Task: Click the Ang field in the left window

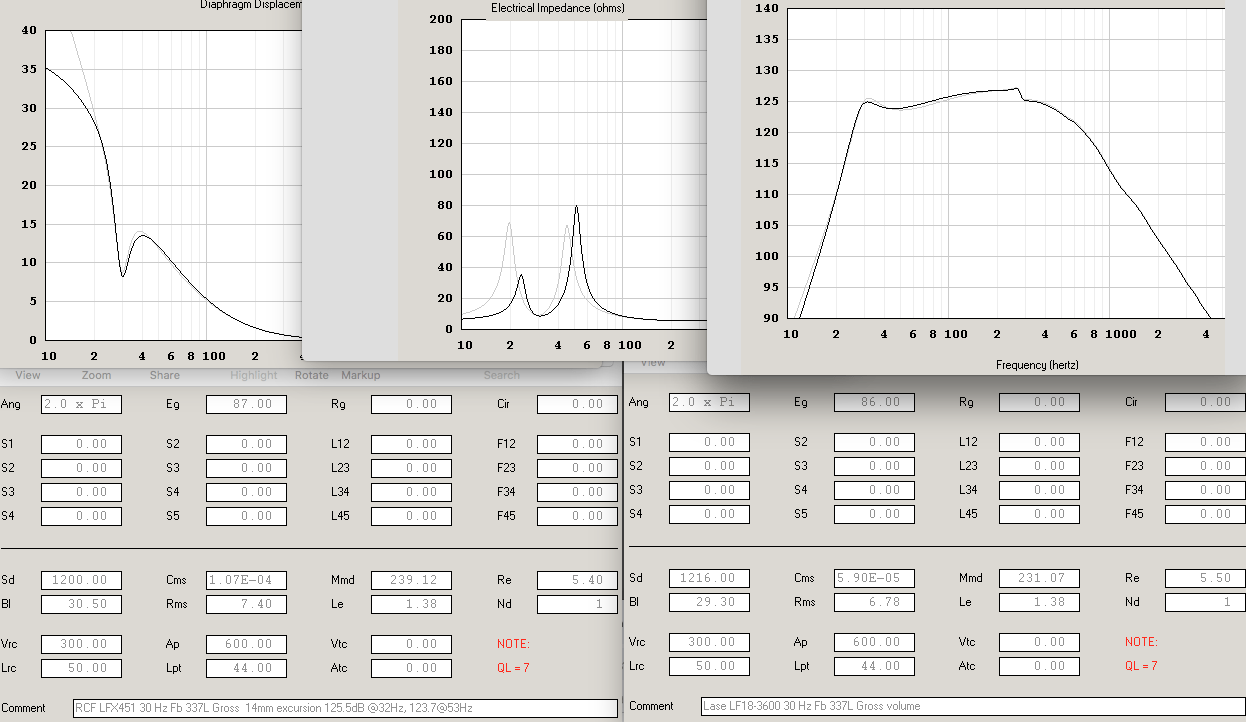Action: click(81, 405)
